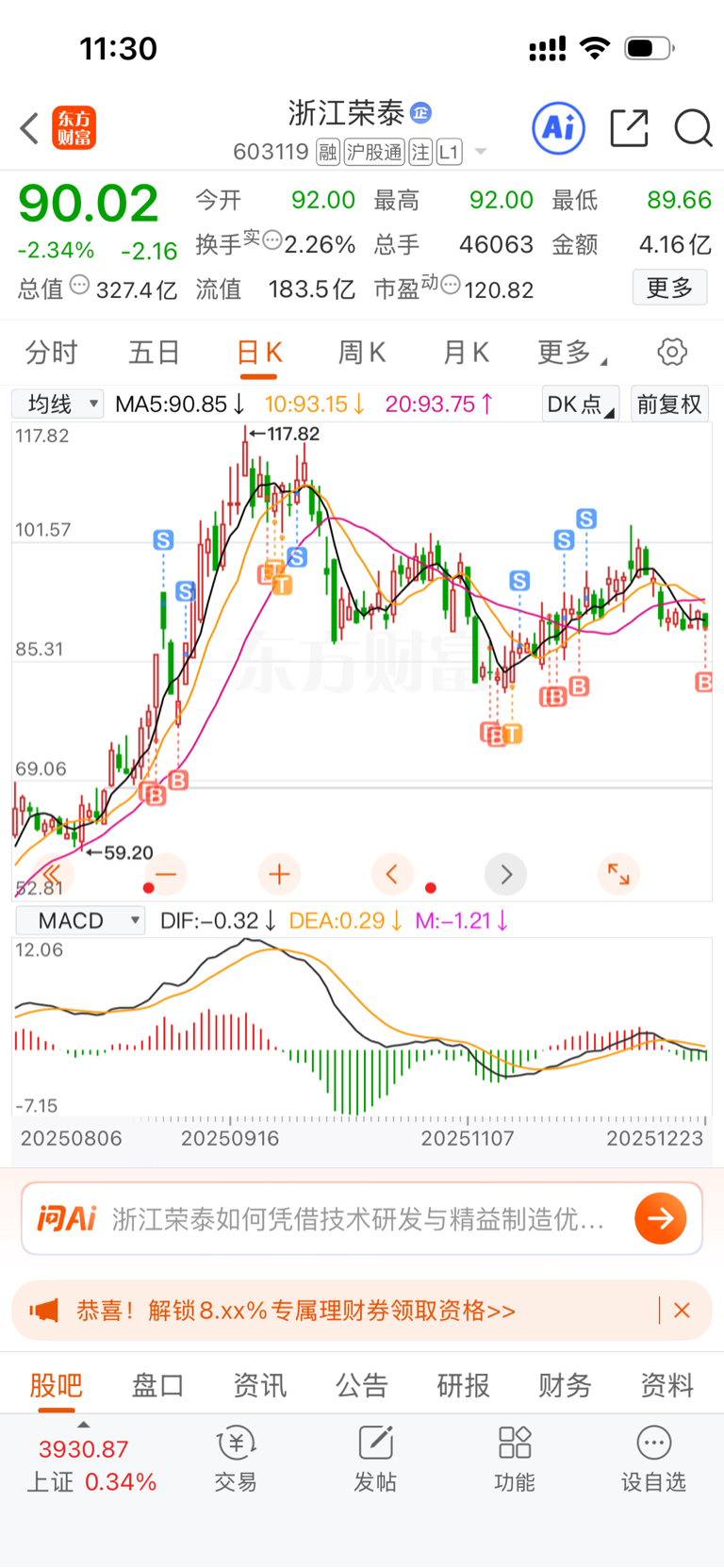Image resolution: width=724 pixels, height=1568 pixels.
Task: Tap the back arrow
Action: click(x=29, y=128)
